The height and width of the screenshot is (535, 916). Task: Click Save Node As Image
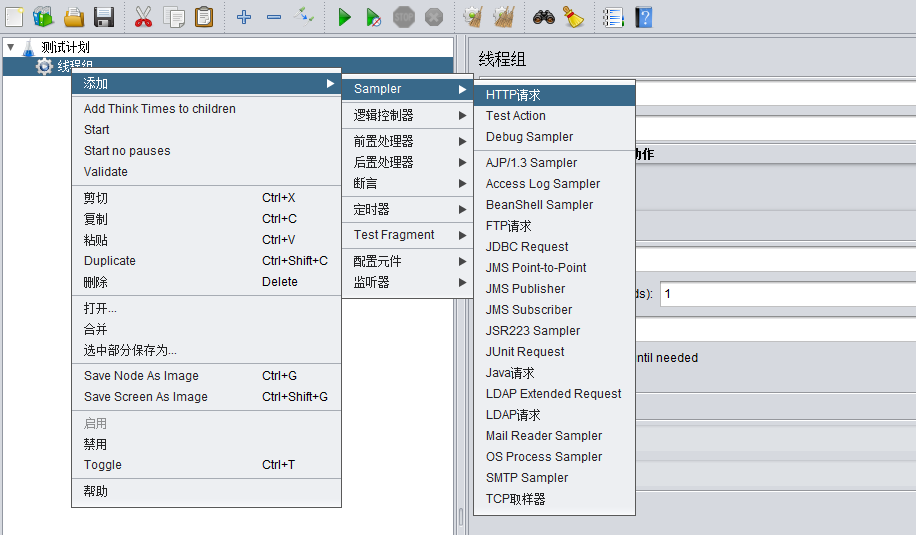206,376
